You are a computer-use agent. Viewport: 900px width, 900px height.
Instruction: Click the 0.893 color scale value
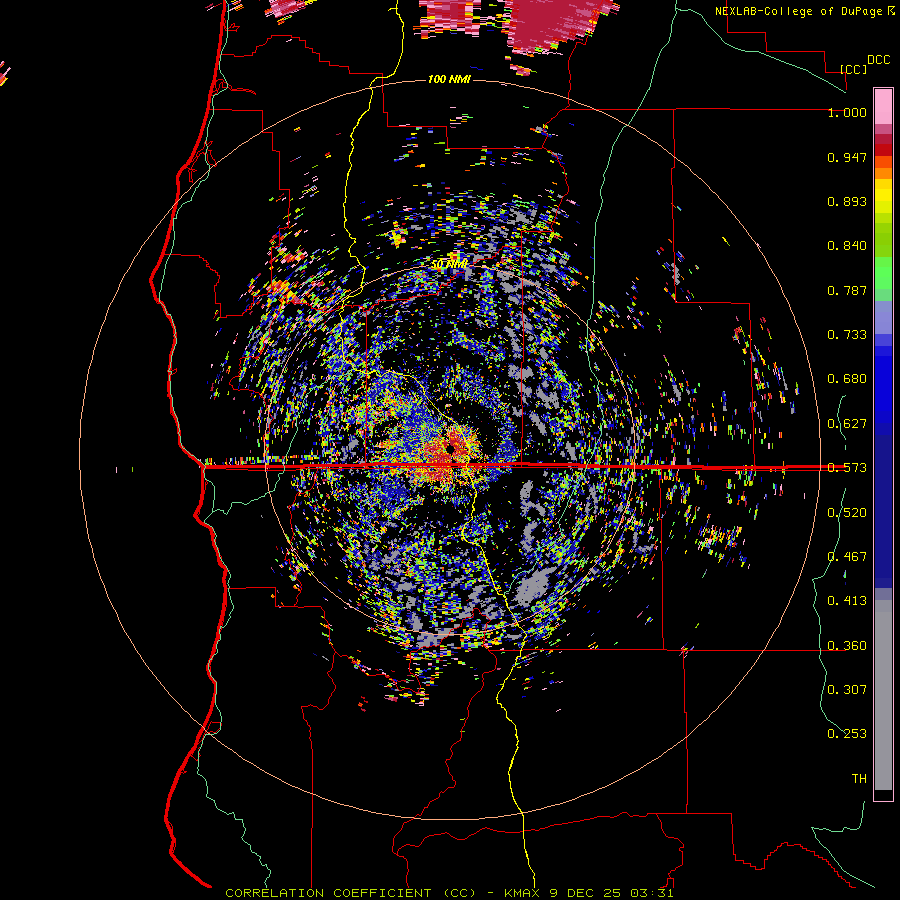[x=847, y=201]
